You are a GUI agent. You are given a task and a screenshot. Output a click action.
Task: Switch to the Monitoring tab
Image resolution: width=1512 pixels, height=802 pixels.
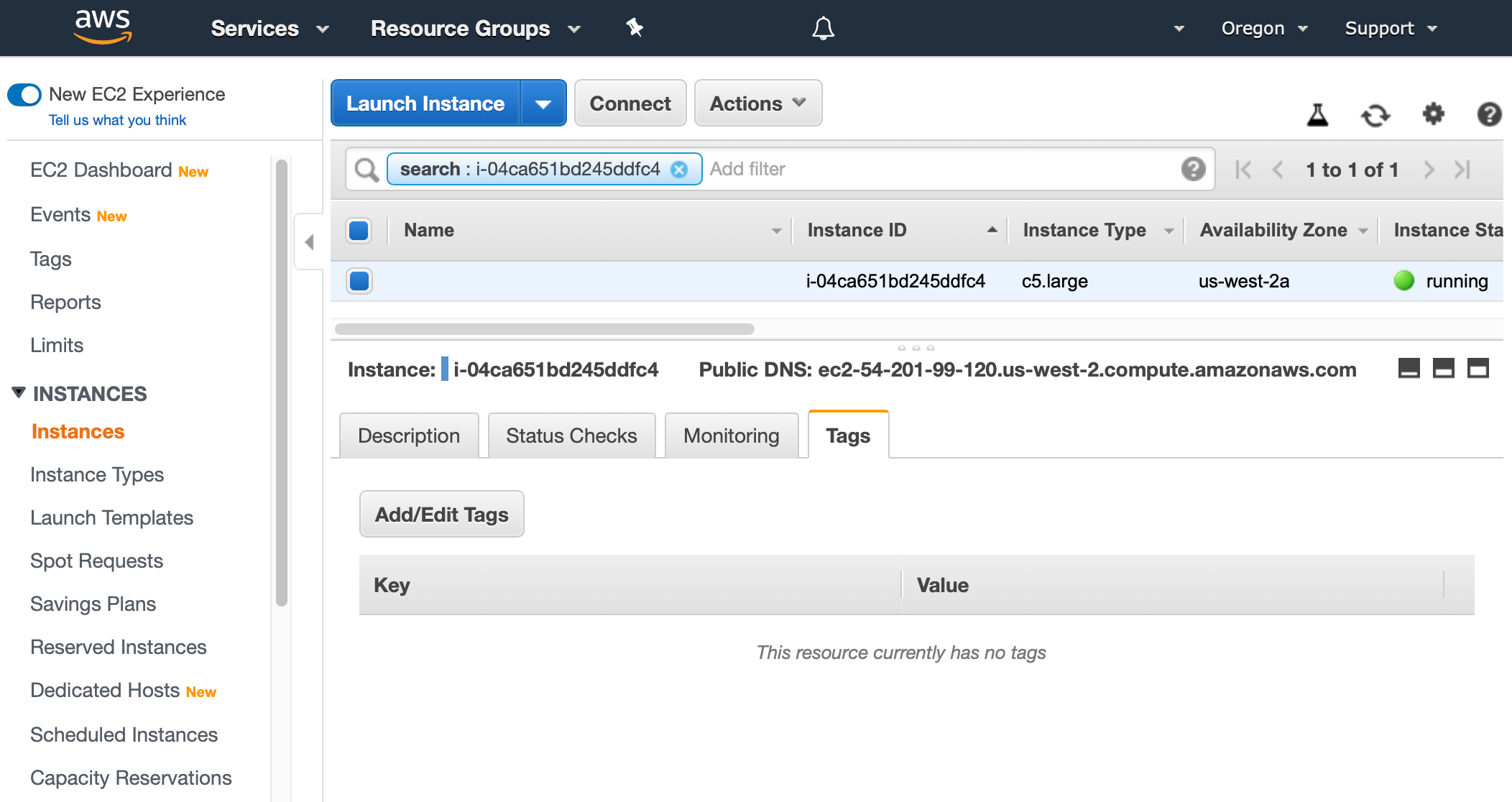(731, 435)
